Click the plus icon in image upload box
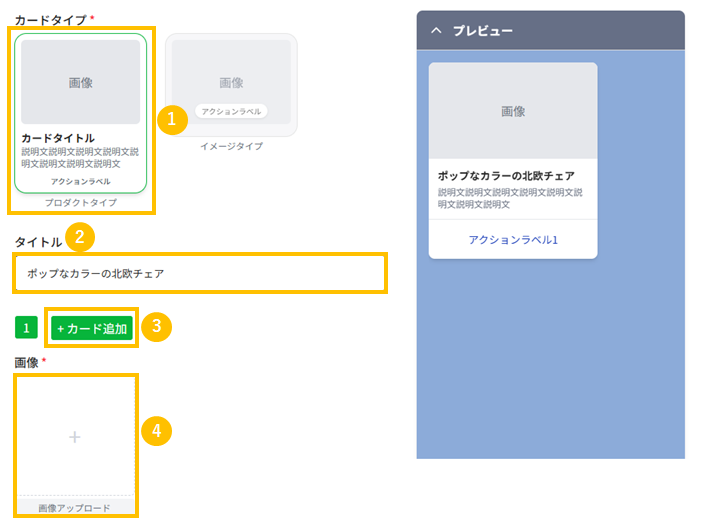 tap(75, 437)
